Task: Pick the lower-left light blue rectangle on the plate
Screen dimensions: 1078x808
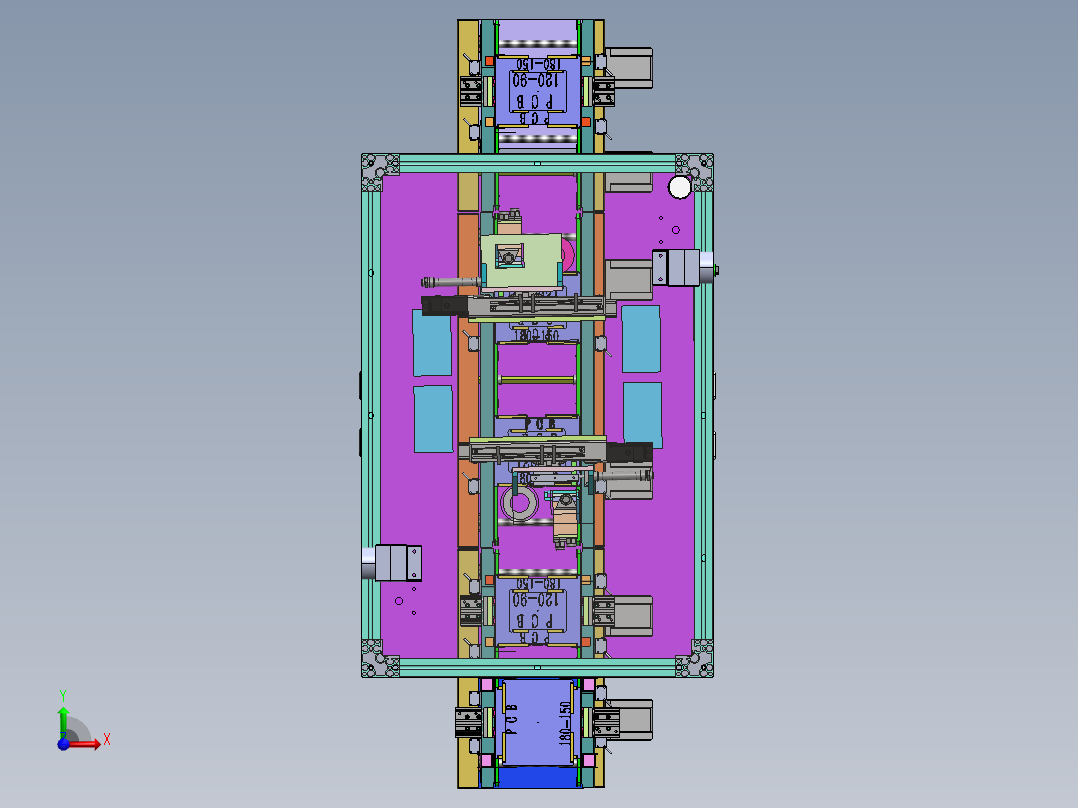Action: pos(433,419)
